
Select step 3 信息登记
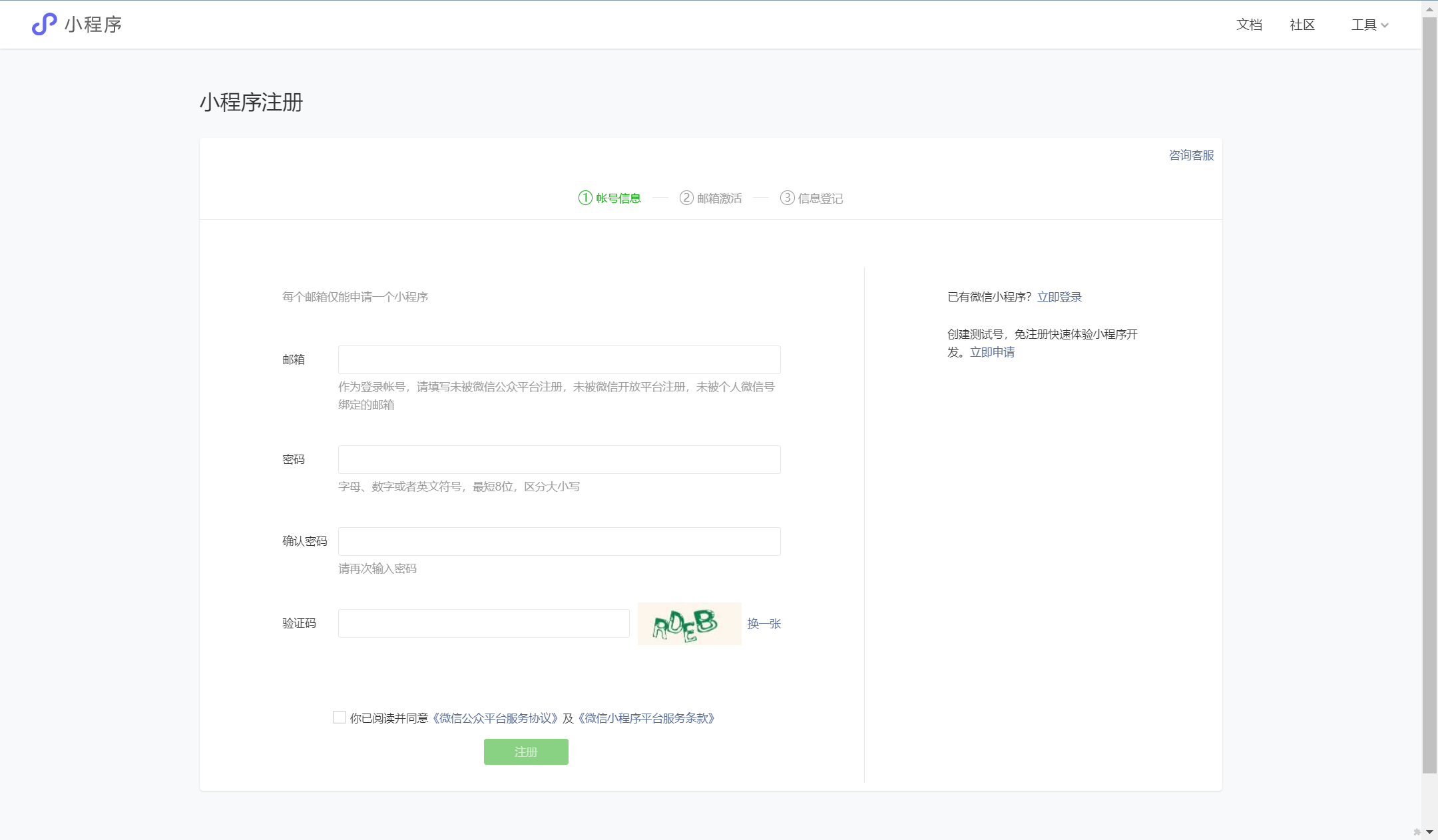(x=812, y=198)
